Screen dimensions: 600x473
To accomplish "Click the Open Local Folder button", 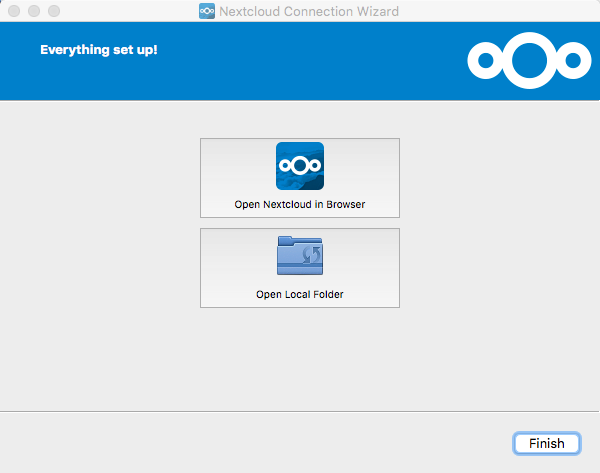I will coord(300,268).
